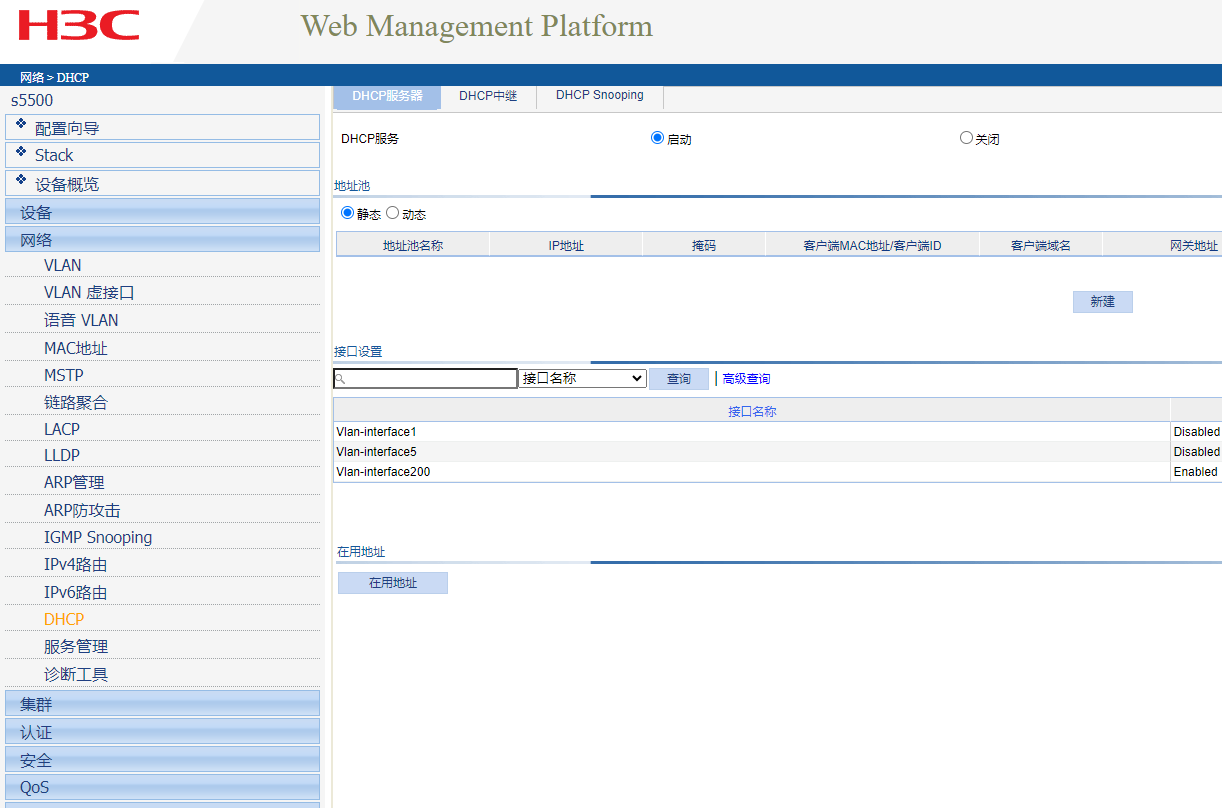Open the 接口名称 query field dropdown
The width and height of the screenshot is (1222, 808).
click(x=582, y=379)
